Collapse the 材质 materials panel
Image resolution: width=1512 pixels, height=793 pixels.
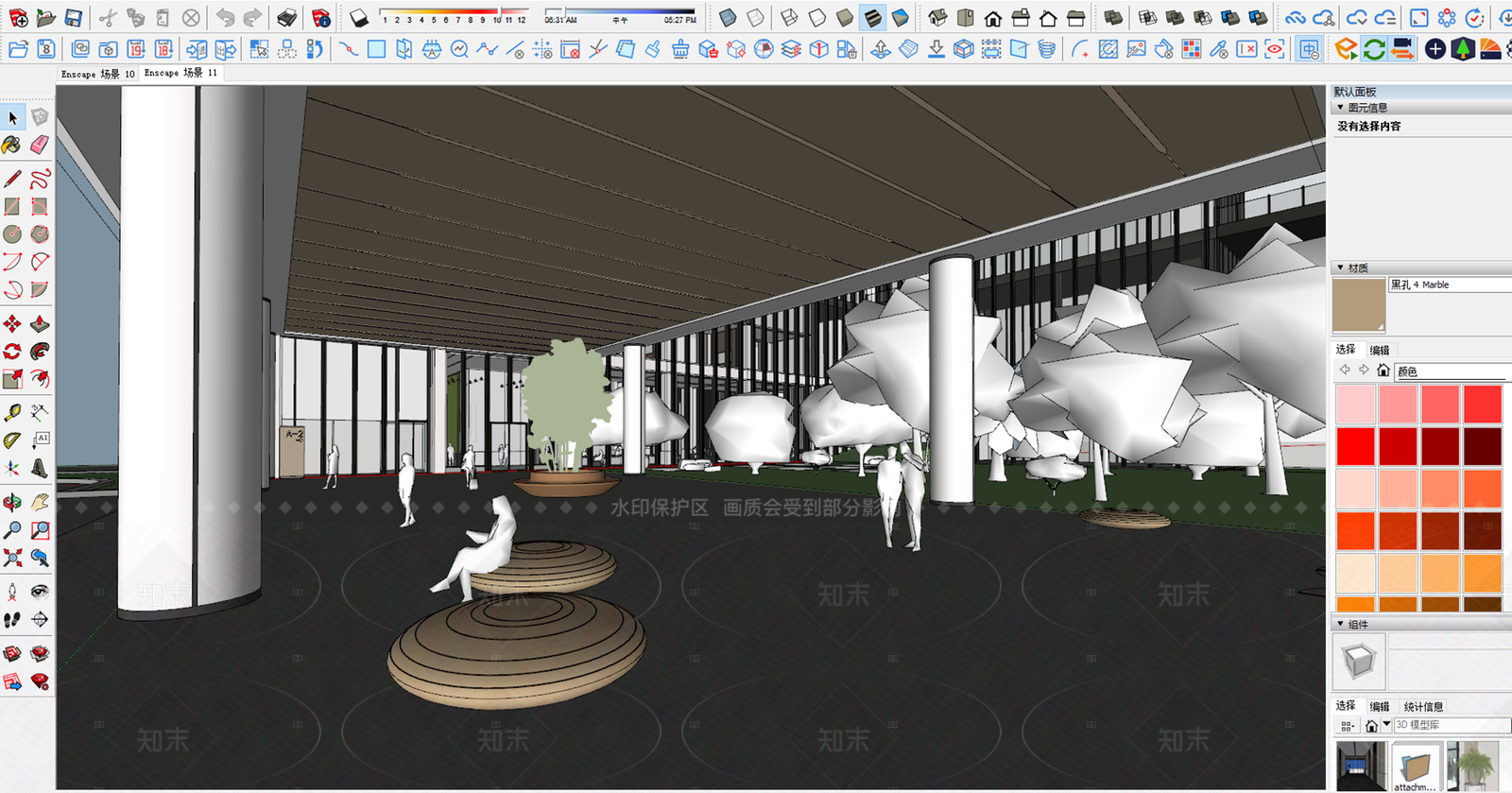(1340, 268)
